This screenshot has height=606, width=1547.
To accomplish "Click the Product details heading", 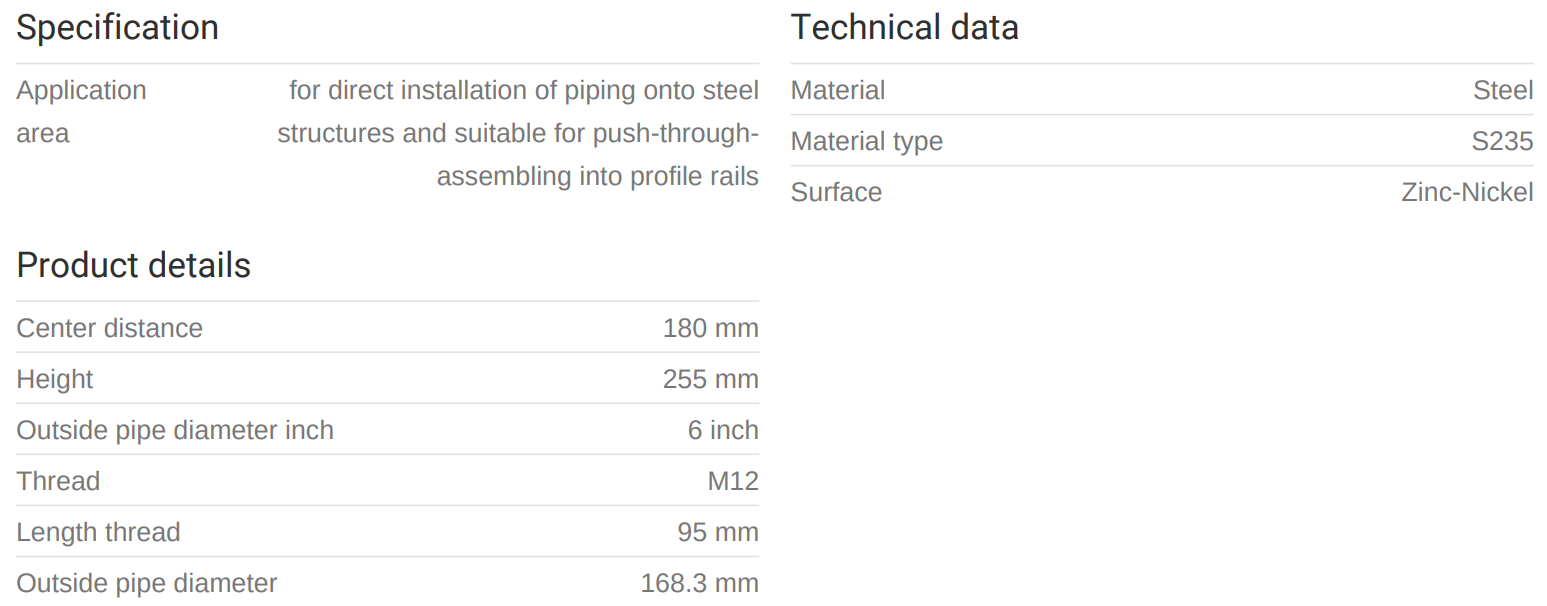I will [x=133, y=266].
